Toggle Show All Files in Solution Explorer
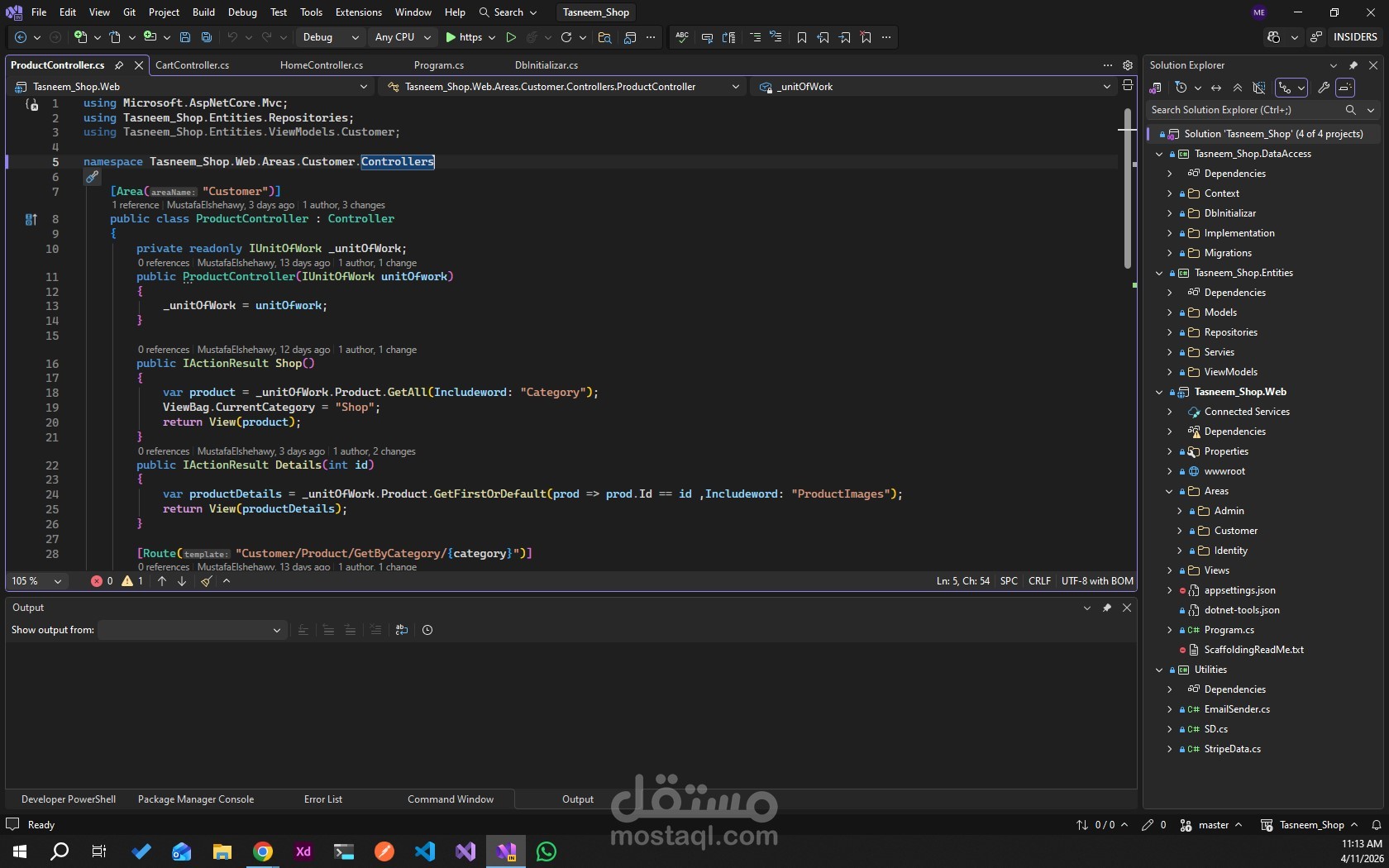The height and width of the screenshot is (868, 1389). tap(1259, 88)
